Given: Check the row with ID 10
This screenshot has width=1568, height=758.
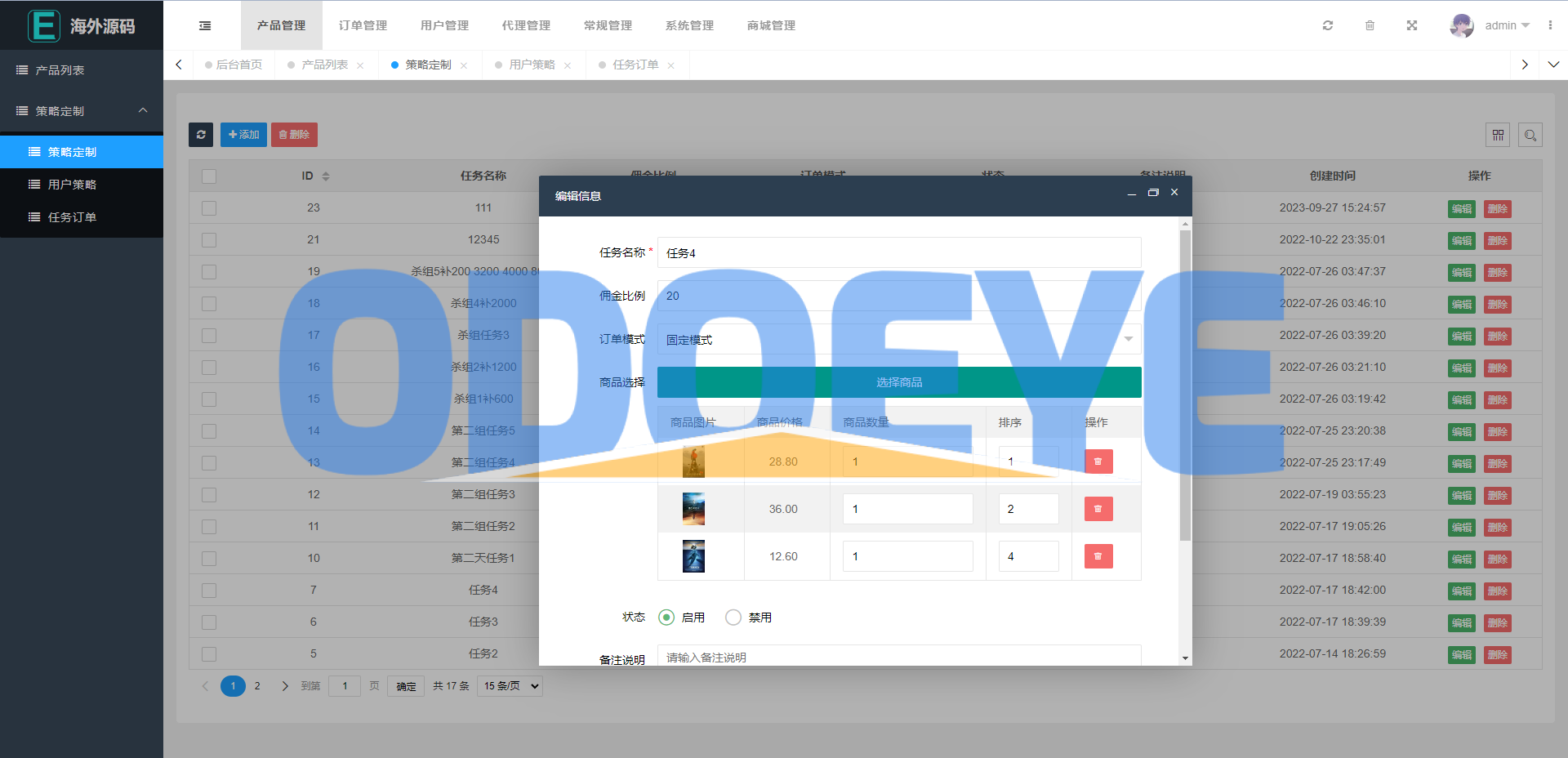Looking at the screenshot, I should tap(209, 559).
